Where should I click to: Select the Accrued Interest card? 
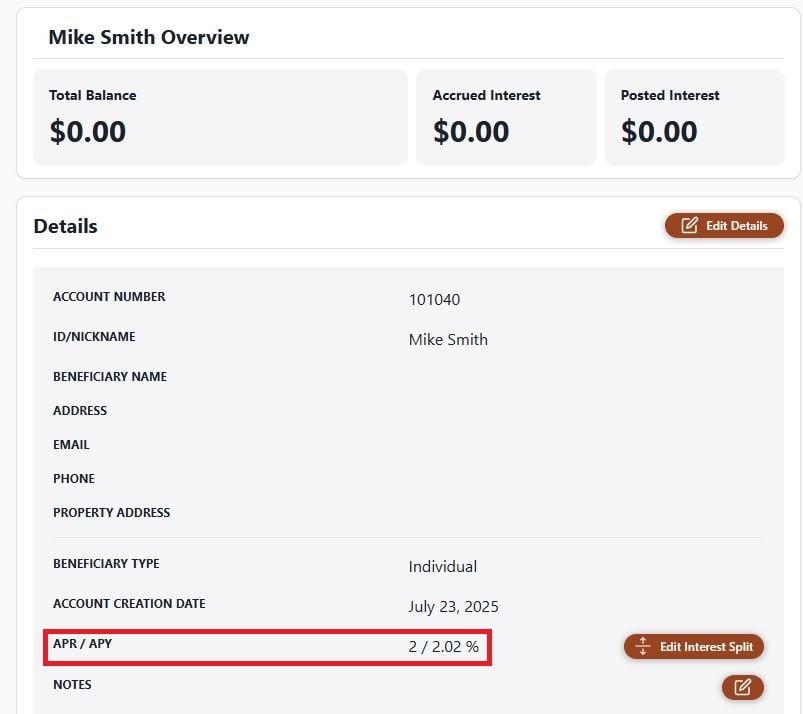coord(506,117)
